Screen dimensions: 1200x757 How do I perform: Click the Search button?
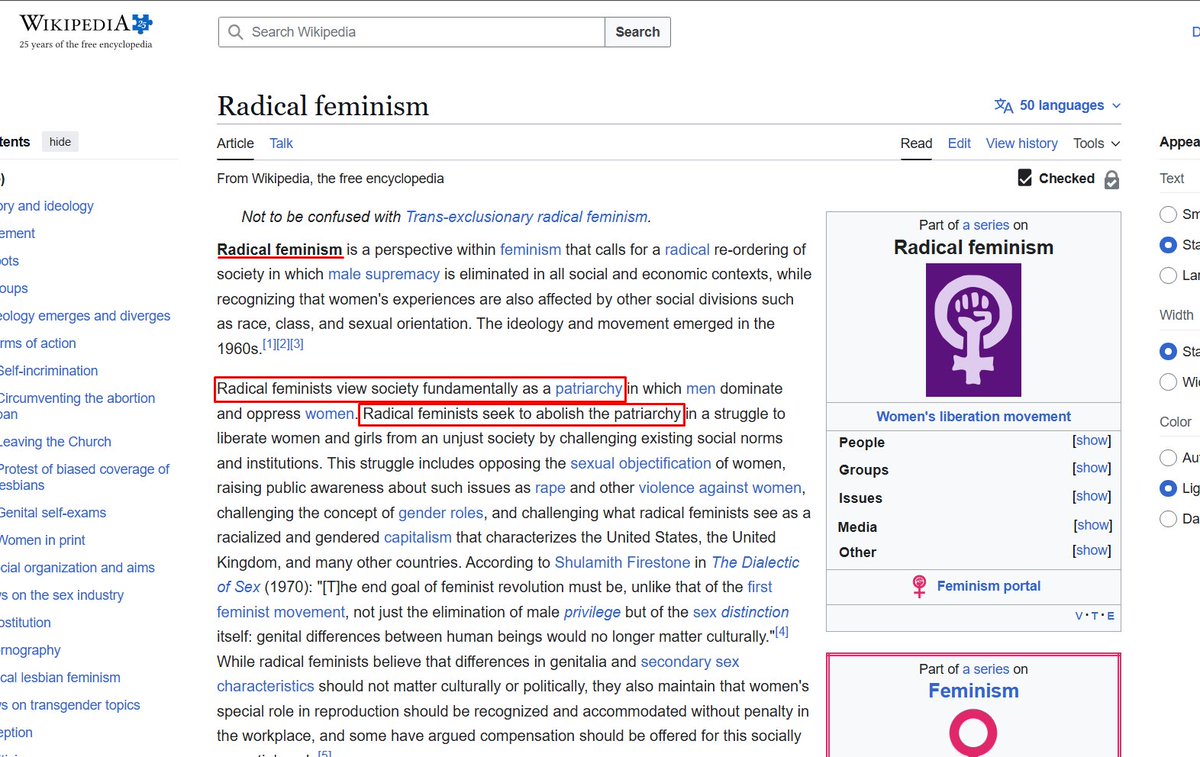tap(637, 32)
